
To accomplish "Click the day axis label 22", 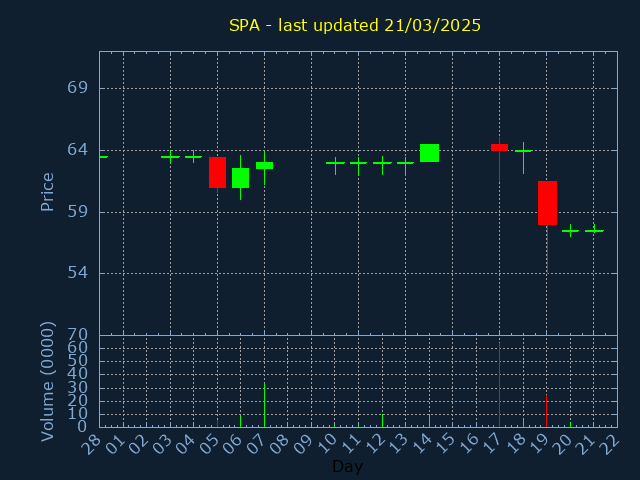I will [x=610, y=444].
